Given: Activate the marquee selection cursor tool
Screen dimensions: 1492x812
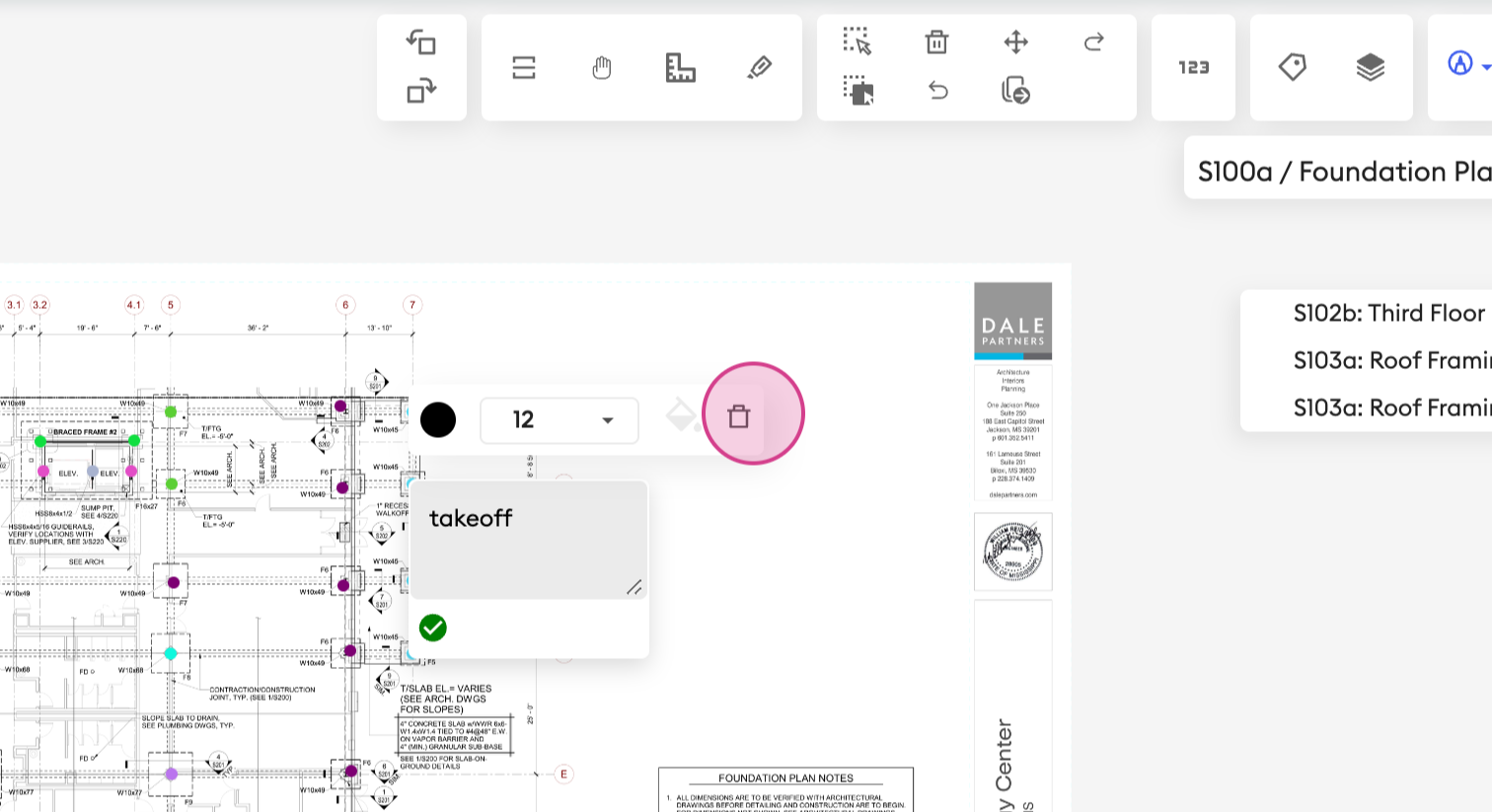Looking at the screenshot, I should [858, 41].
